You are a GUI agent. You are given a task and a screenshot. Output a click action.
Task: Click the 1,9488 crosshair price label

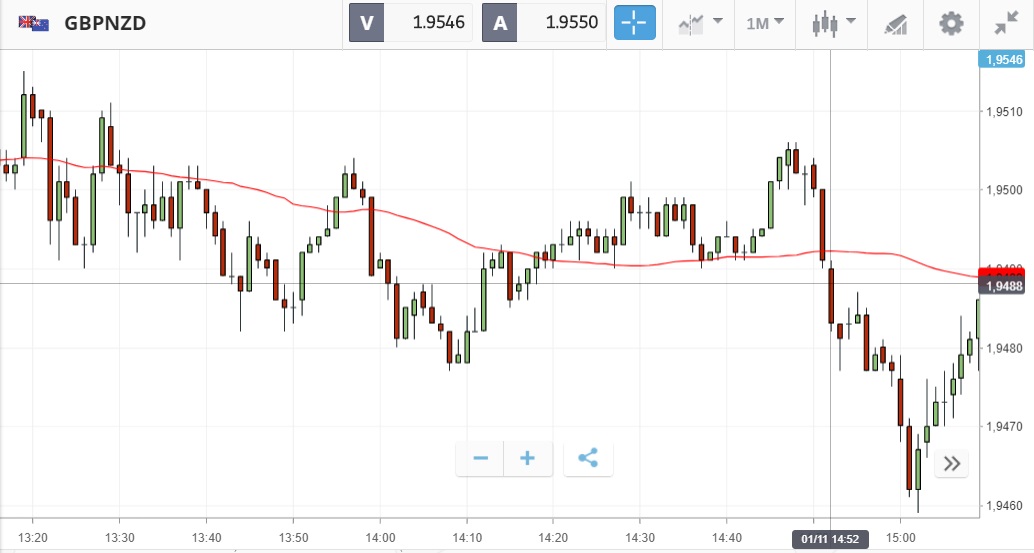pos(1004,287)
